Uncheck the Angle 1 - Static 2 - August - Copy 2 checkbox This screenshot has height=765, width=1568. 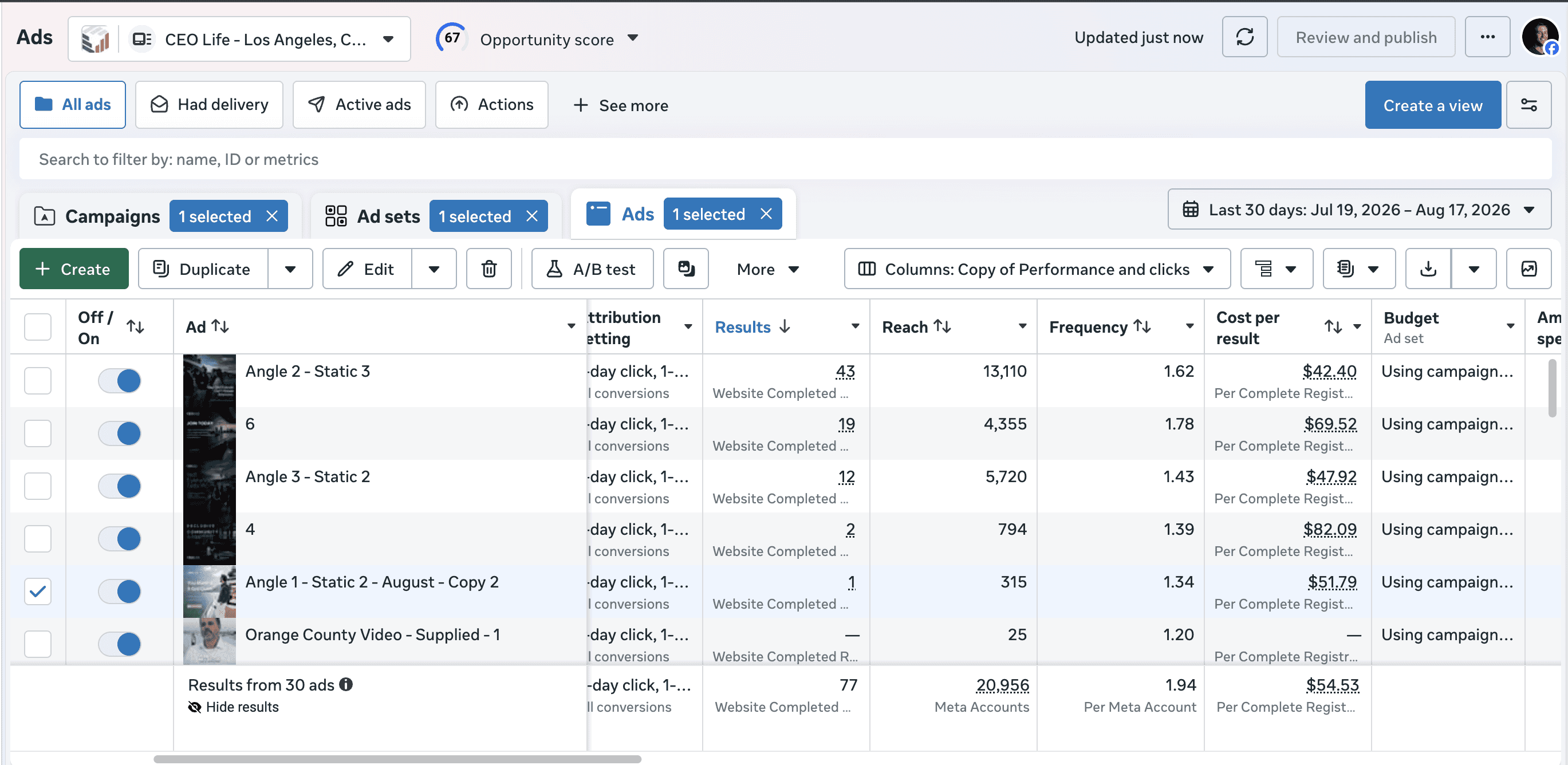(x=38, y=591)
